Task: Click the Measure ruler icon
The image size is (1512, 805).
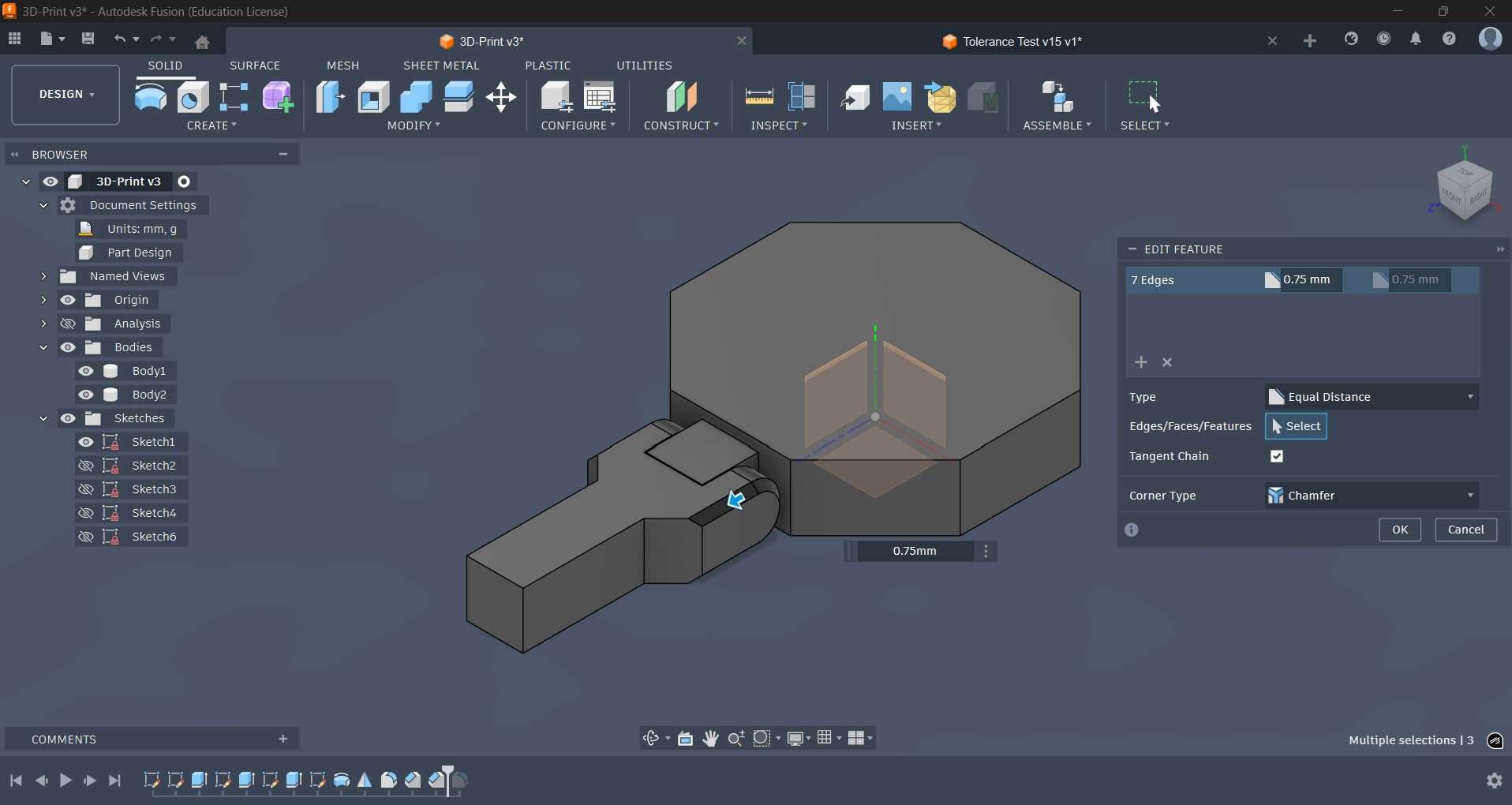Action: point(759,97)
